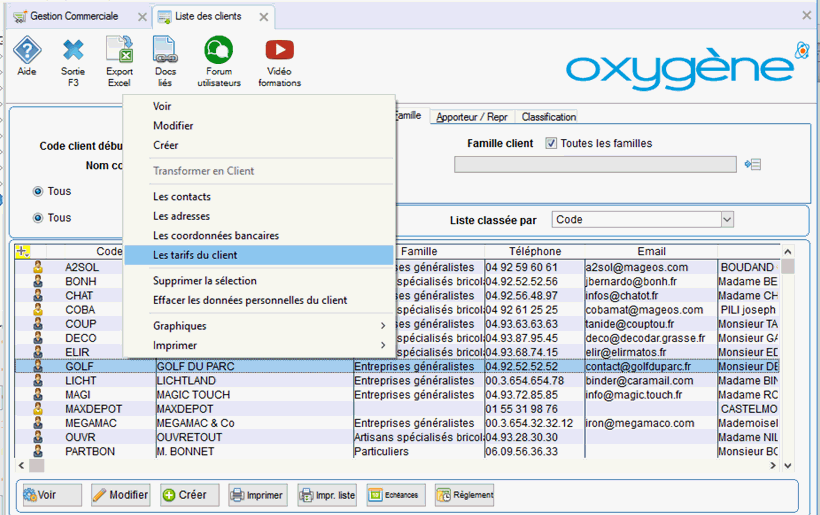The width and height of the screenshot is (820, 515).
Task: Switch to the Gestion Commerciale tab
Action: click(x=74, y=16)
